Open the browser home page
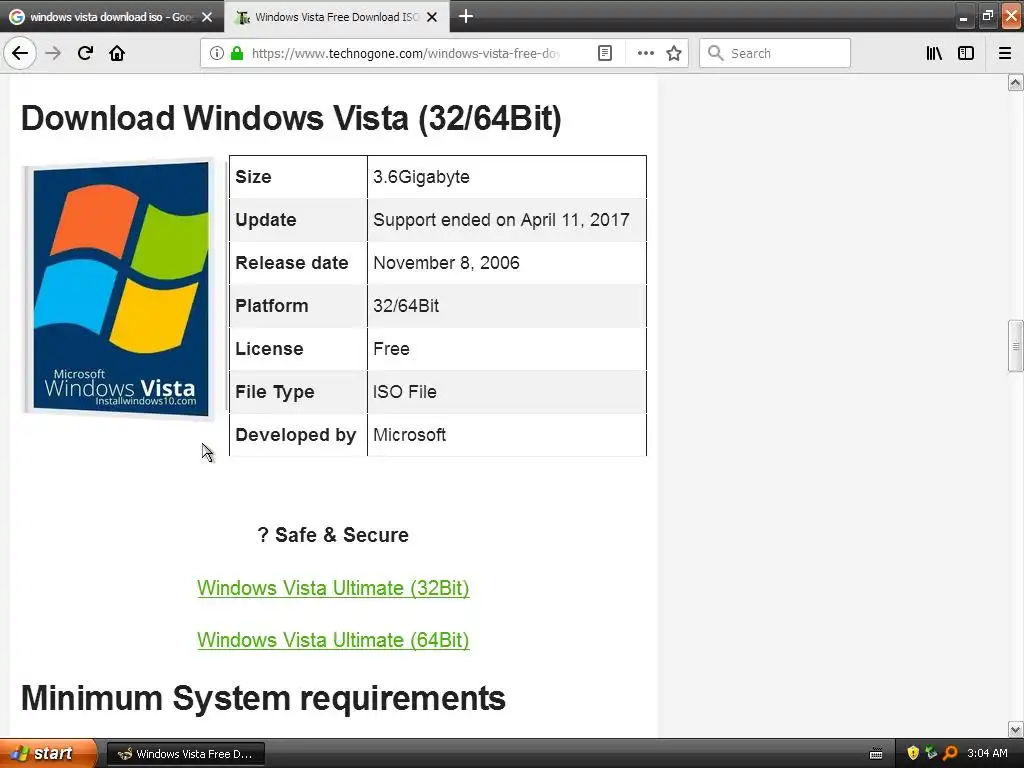Screen dimensions: 1024x768 pos(117,53)
